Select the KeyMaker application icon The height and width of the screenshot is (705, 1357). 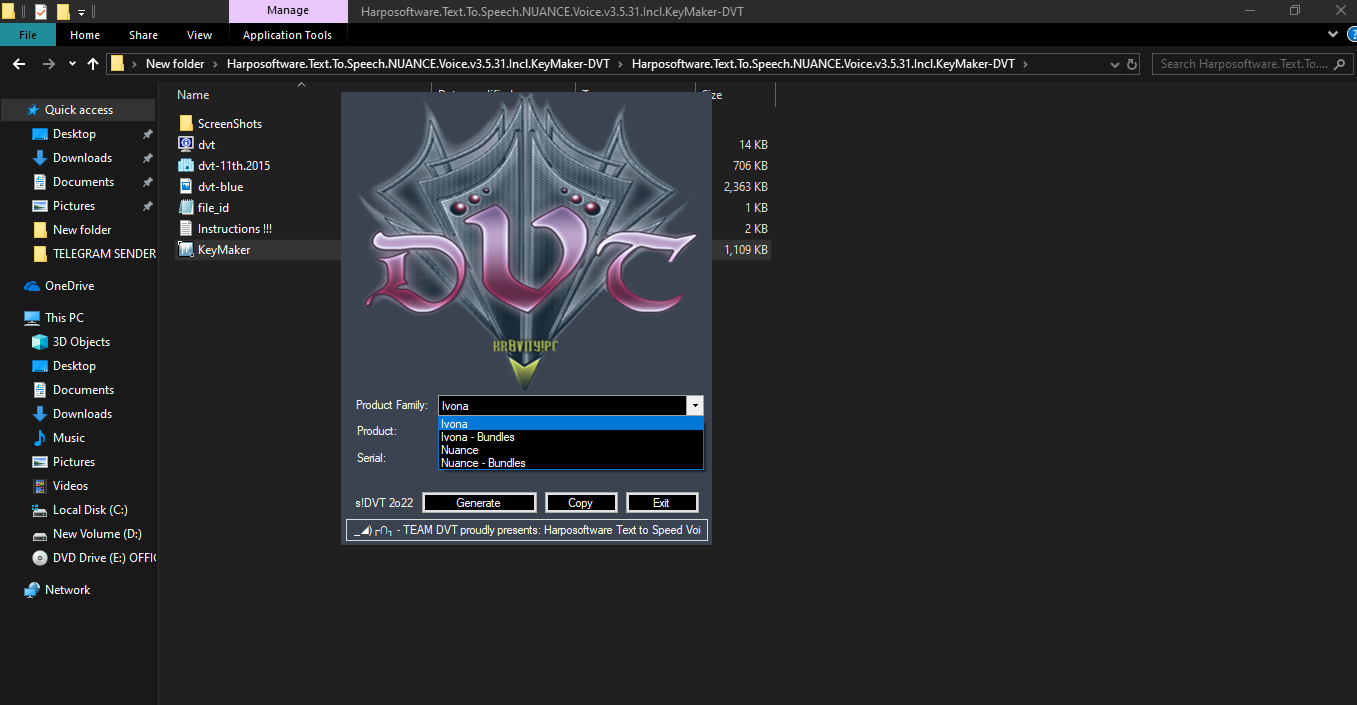(x=186, y=249)
